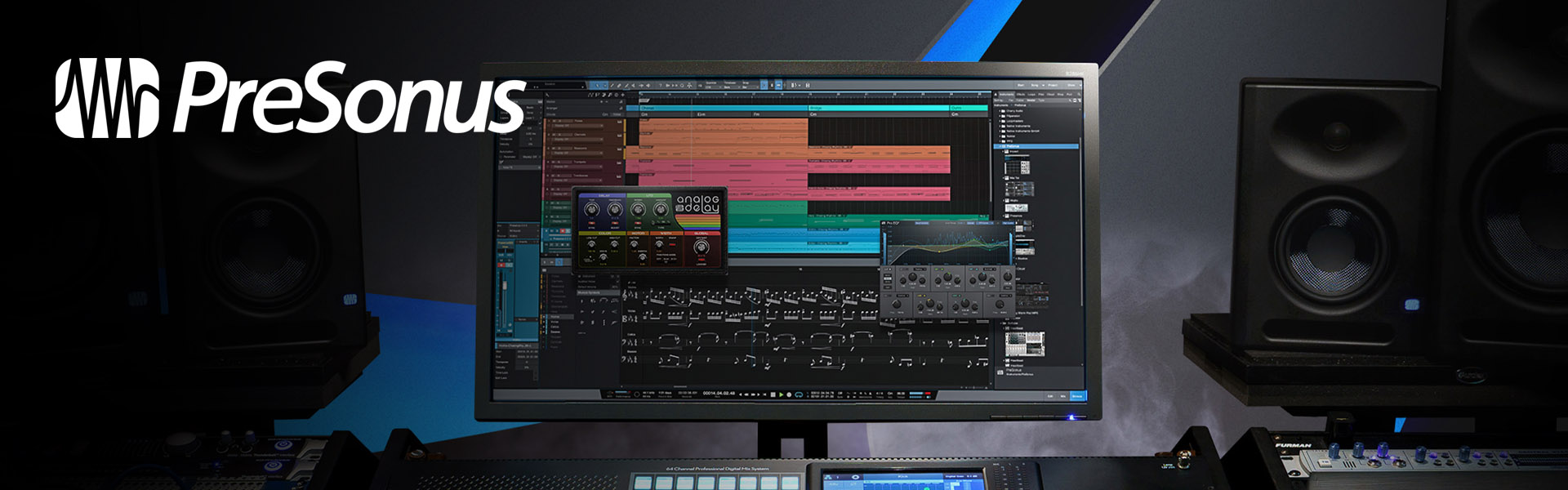Click the highlighted Browse button
Viewport: 1568px width, 490px height.
pyautogui.click(x=1077, y=396)
